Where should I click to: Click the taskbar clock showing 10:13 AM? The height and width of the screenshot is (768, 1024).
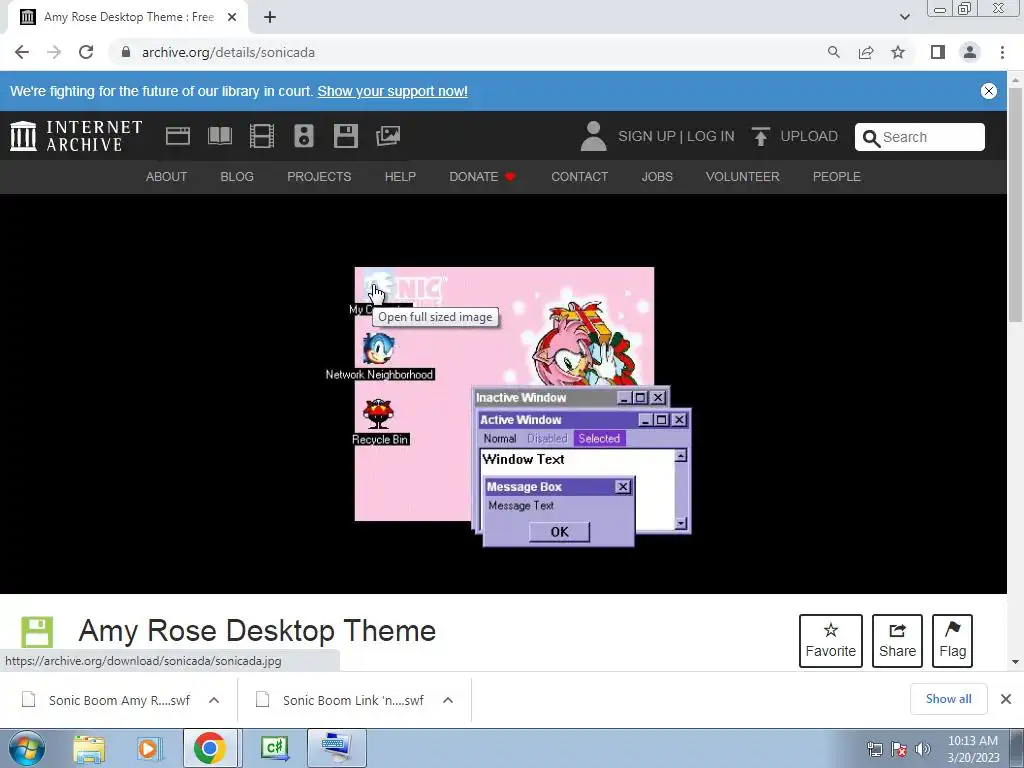[973, 748]
